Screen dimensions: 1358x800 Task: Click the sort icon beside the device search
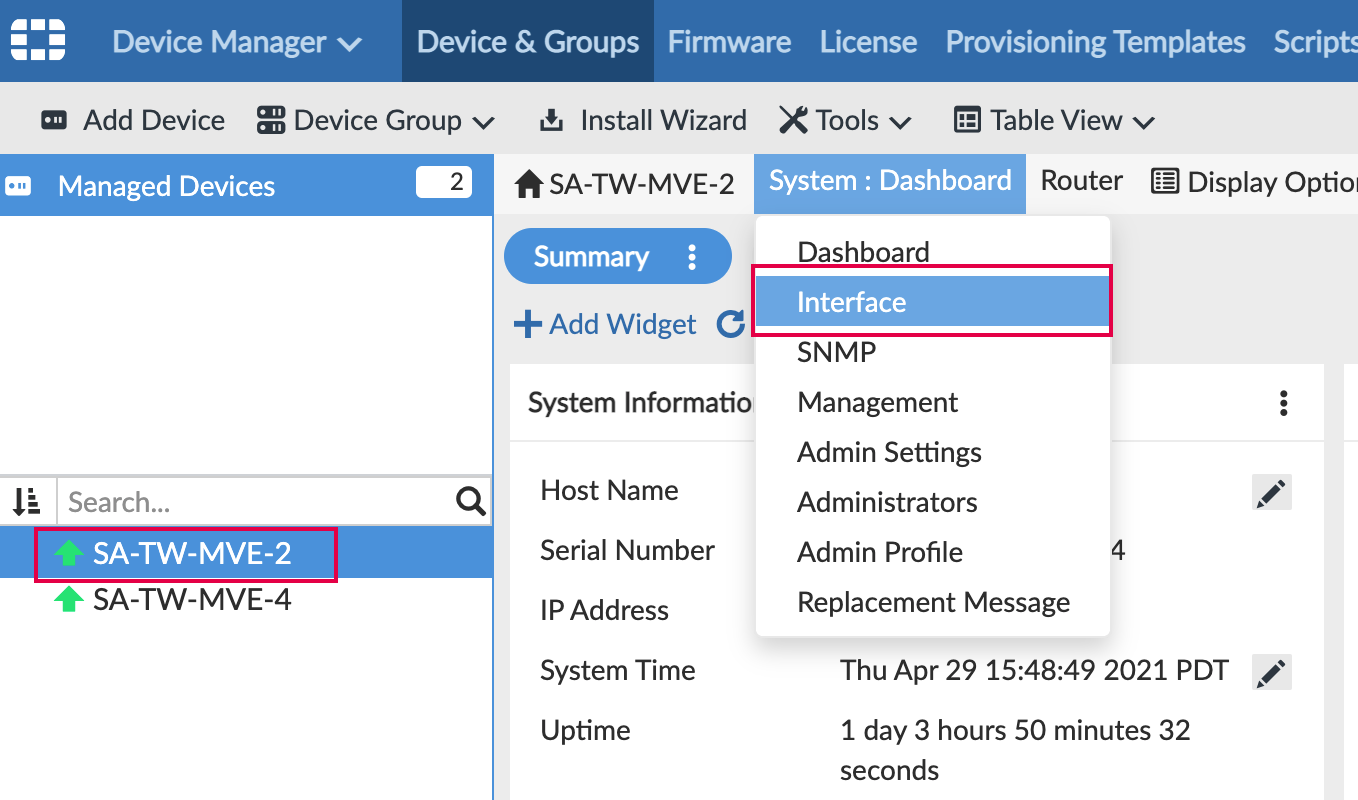27,501
